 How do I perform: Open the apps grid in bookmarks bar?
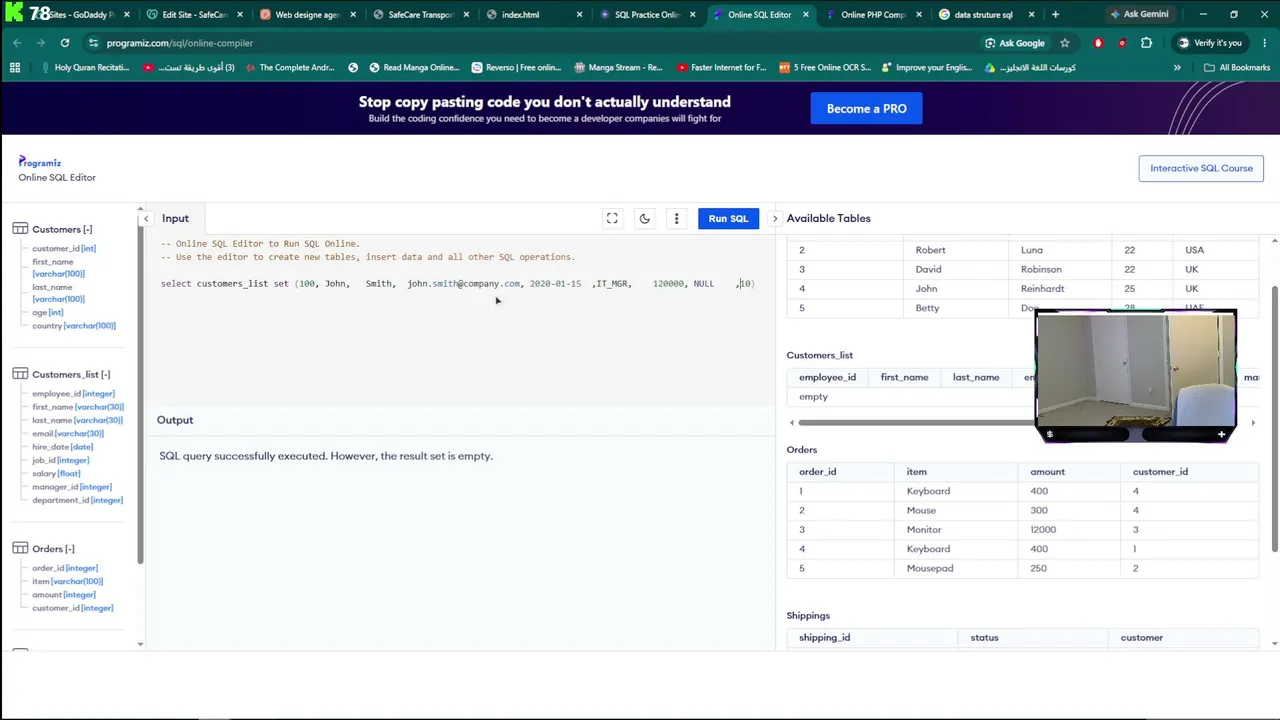pos(15,67)
